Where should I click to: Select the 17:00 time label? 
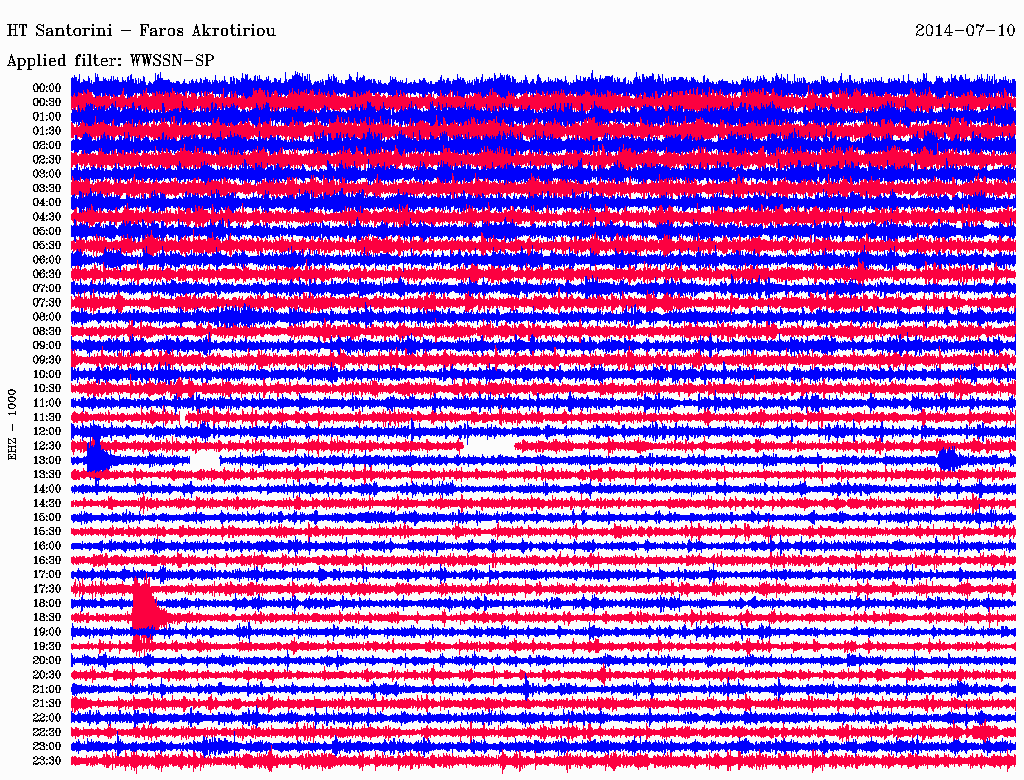click(47, 575)
